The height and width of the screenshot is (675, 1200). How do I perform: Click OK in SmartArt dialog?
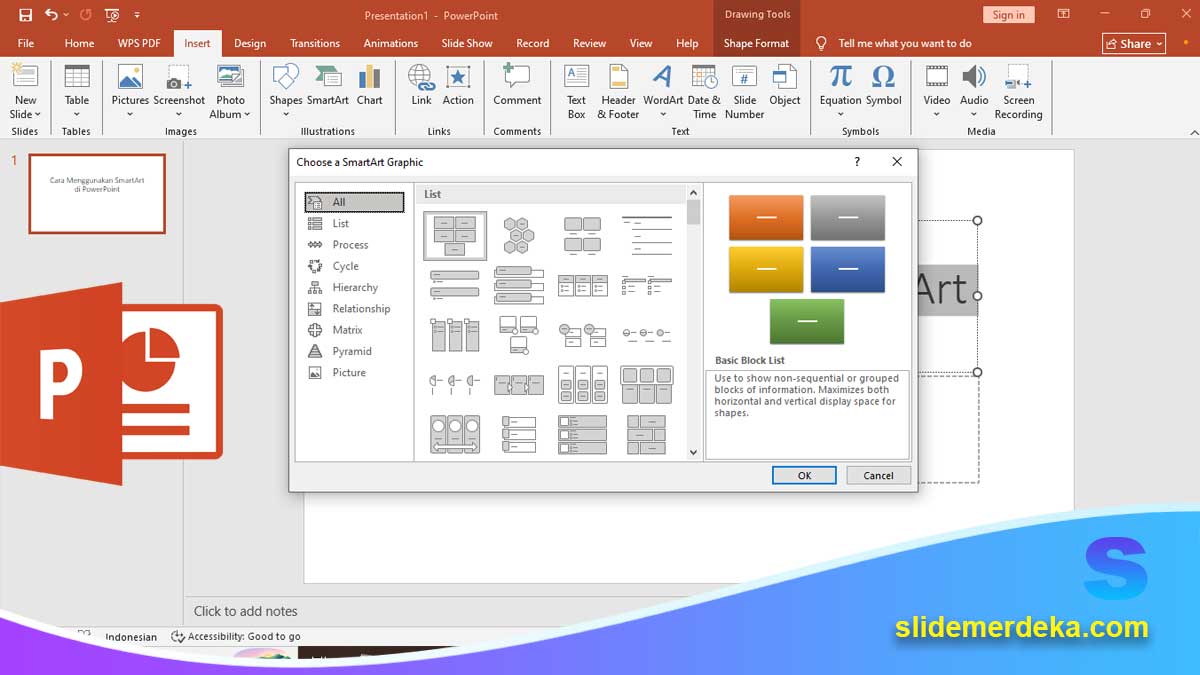(804, 475)
